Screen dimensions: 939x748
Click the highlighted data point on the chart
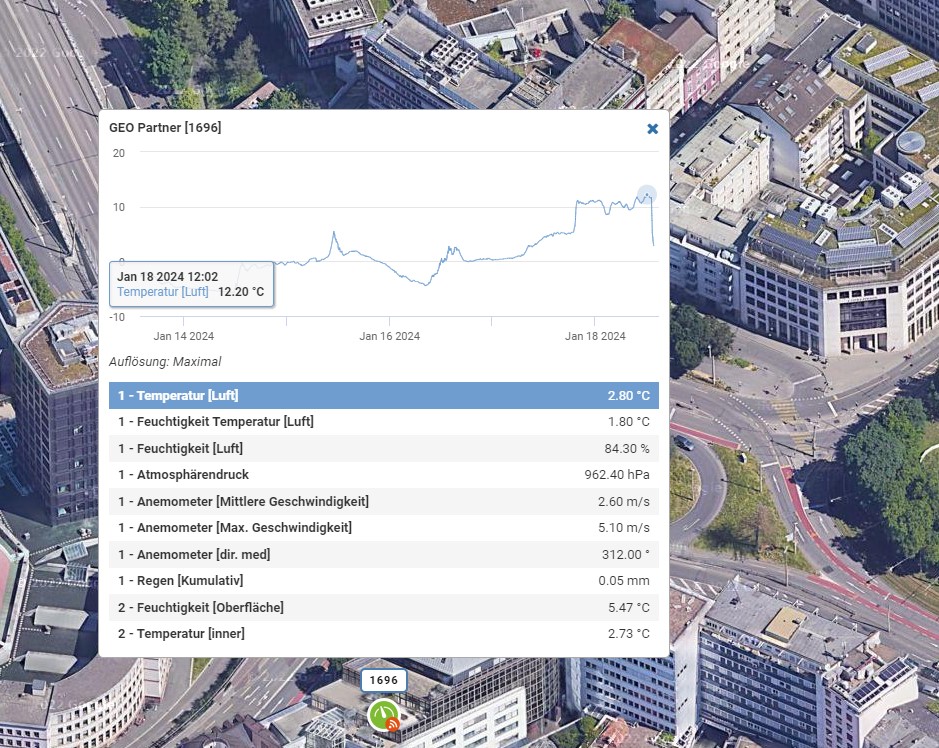click(647, 194)
